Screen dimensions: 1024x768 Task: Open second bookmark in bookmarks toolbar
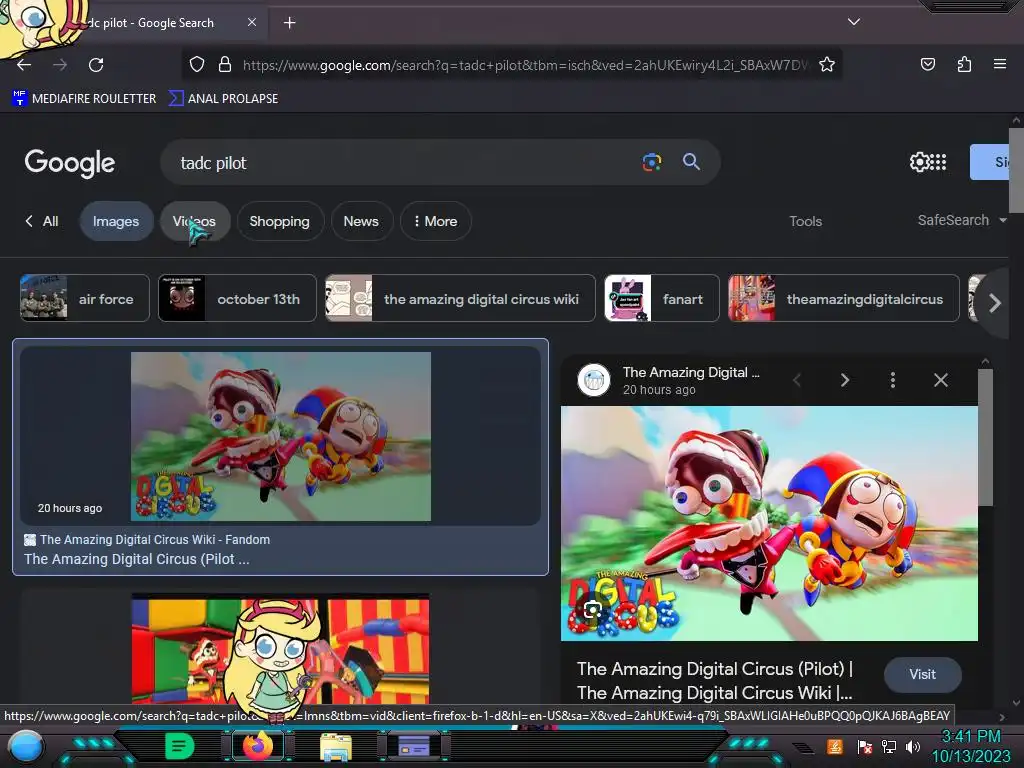[223, 99]
